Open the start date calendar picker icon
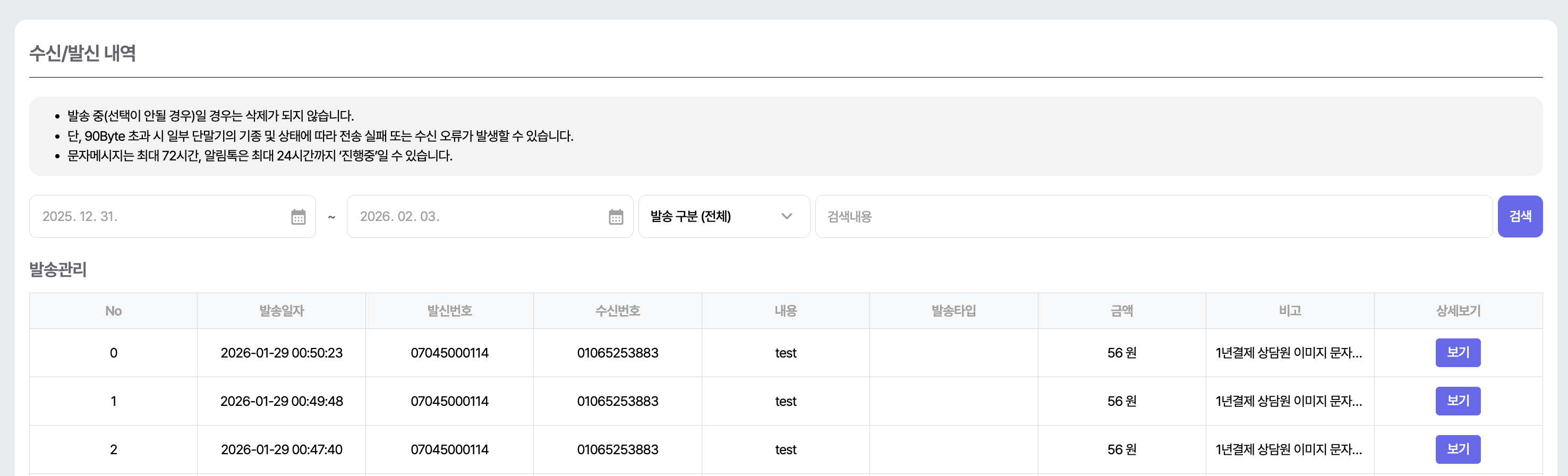Viewport: 1568px width, 476px height. pos(297,217)
